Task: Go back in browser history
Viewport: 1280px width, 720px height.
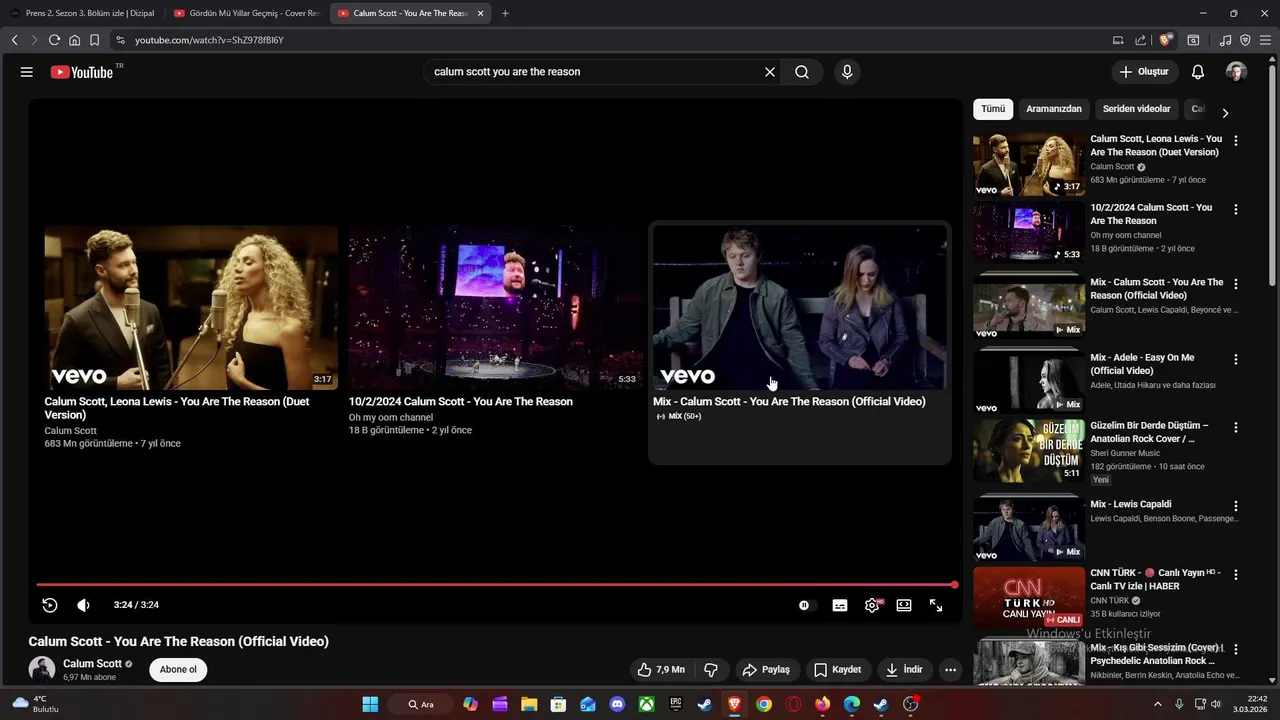Action: (x=14, y=40)
